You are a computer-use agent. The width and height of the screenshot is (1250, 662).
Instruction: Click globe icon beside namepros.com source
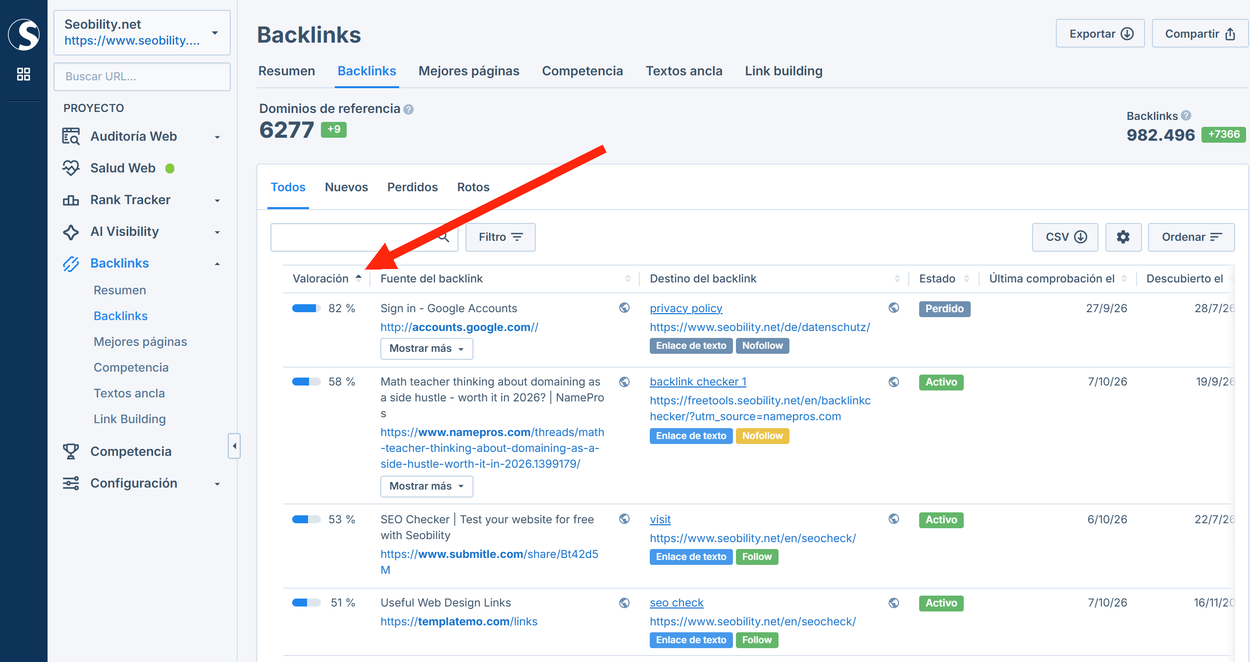click(x=624, y=382)
